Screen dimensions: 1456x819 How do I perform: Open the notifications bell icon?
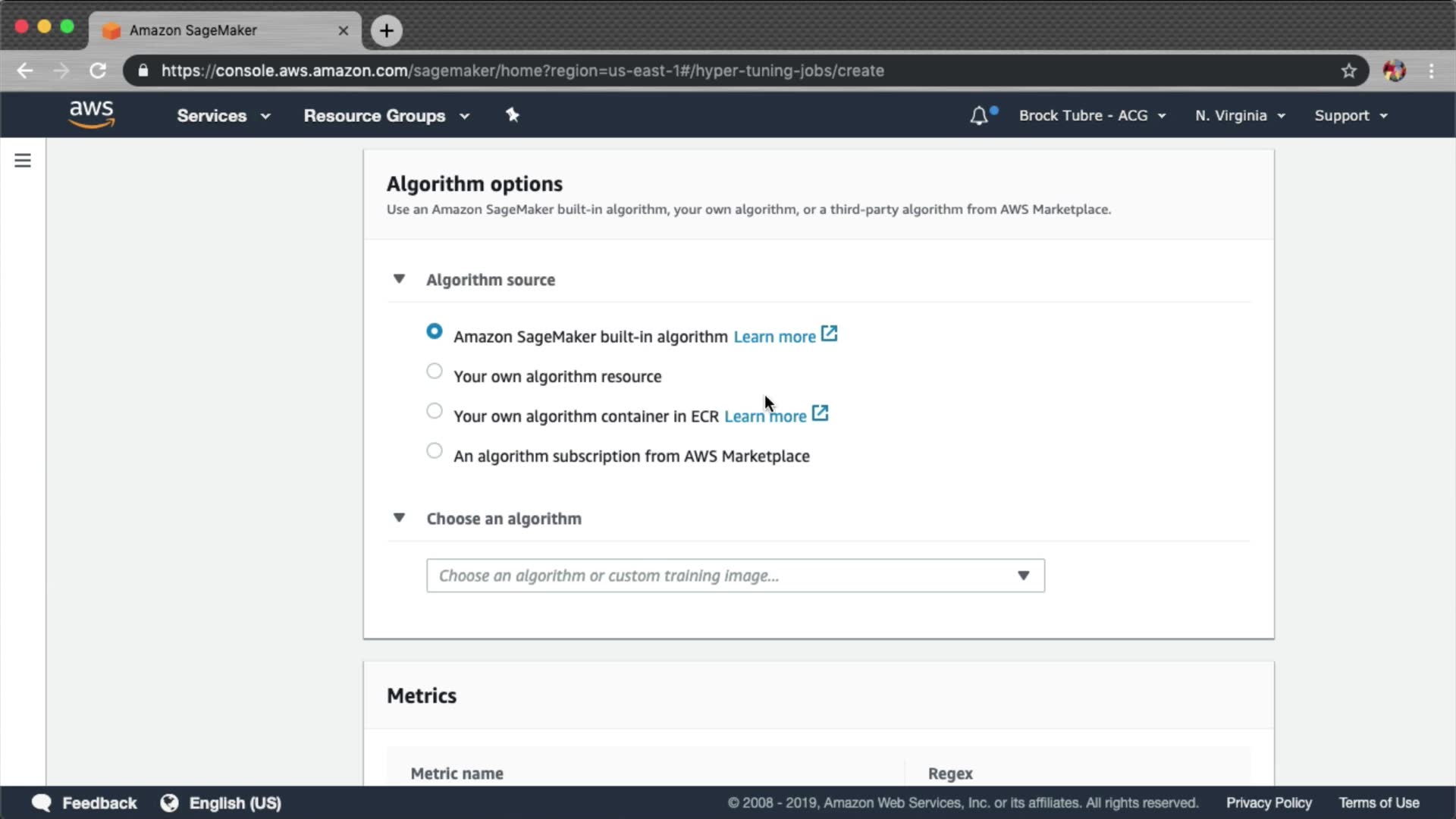pyautogui.click(x=979, y=115)
